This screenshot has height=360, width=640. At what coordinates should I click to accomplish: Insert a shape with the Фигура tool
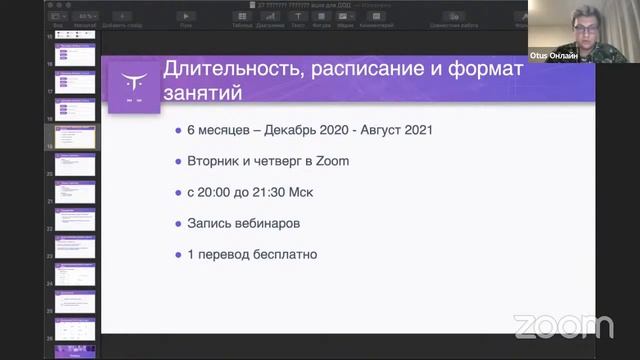click(322, 16)
